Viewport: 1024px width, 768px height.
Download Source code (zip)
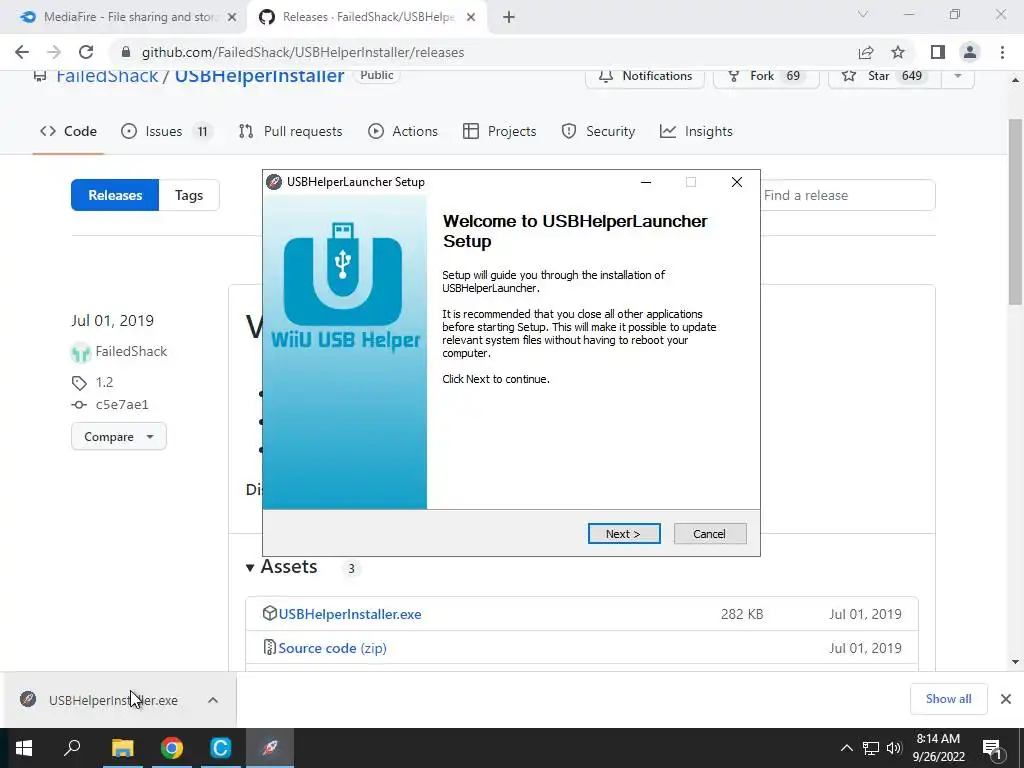point(332,648)
